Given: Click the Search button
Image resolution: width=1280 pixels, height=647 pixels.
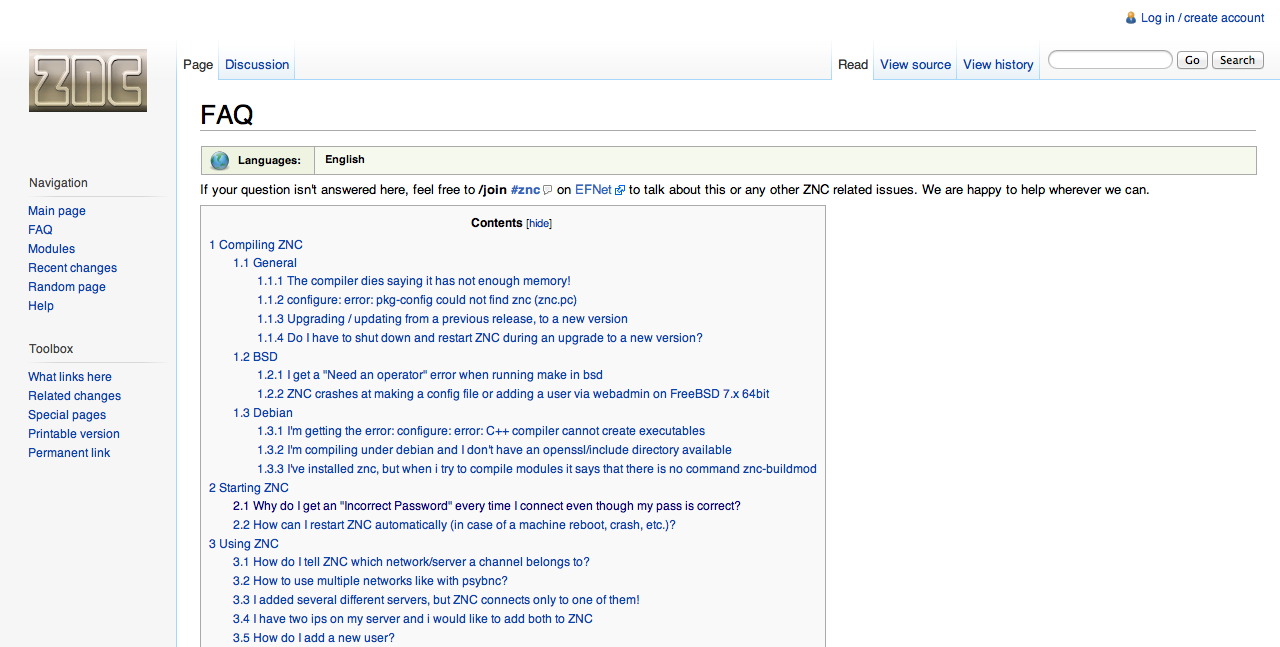Looking at the screenshot, I should click(1237, 60).
